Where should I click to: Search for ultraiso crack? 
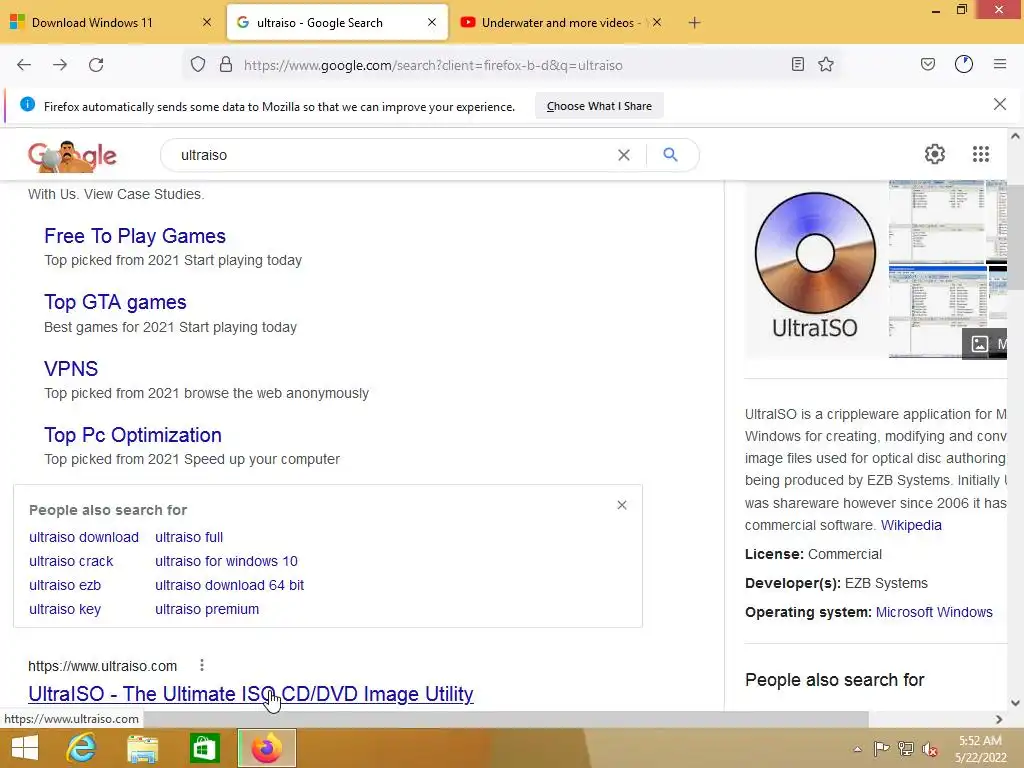[71, 562]
